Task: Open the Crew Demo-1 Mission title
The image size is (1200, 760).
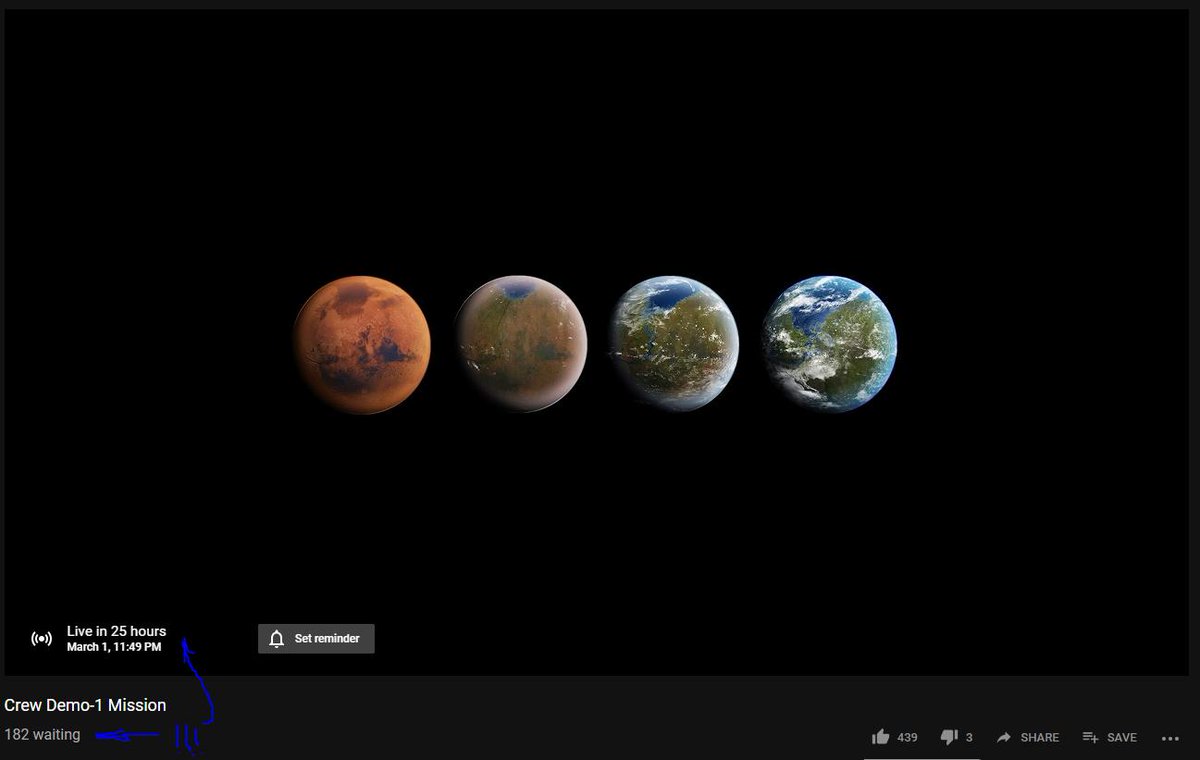Action: [x=85, y=705]
